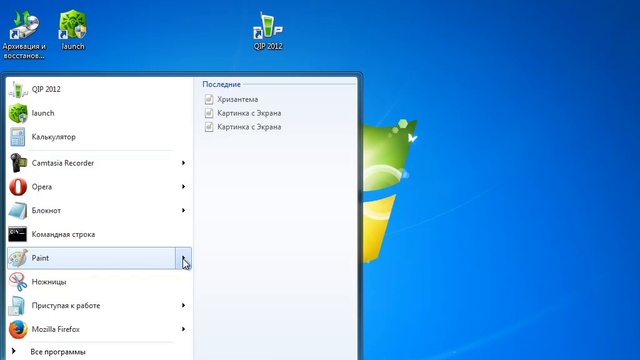640x360 pixels.
Task: Click the Camtasia Recorder camera icon
Action: (18, 163)
